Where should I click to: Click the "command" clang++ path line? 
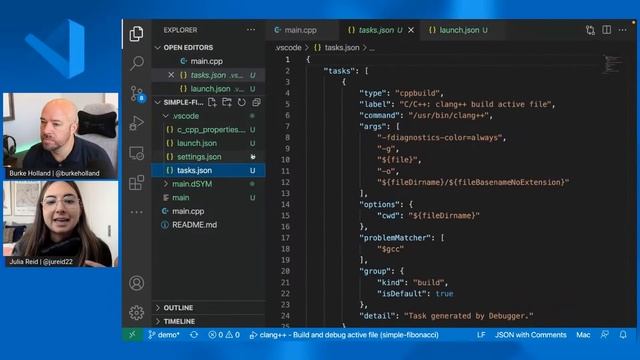(x=426, y=116)
